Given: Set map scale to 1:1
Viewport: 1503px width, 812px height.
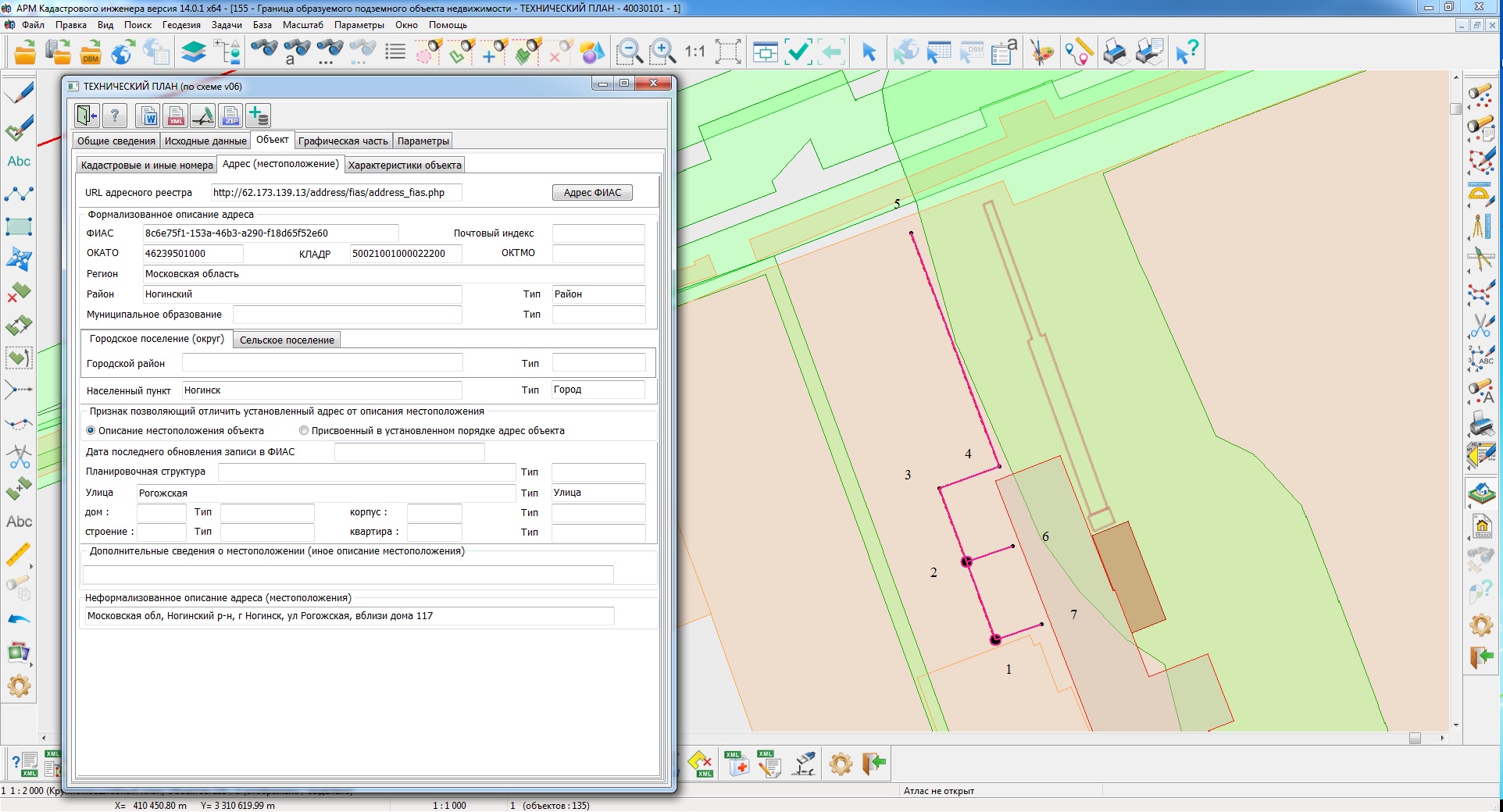Looking at the screenshot, I should (694, 52).
